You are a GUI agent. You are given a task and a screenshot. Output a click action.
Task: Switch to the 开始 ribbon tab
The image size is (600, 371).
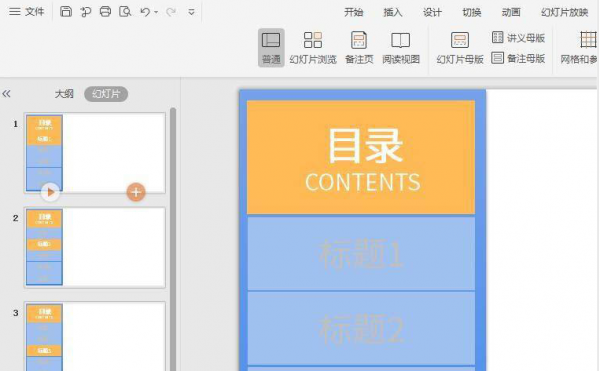tap(353, 12)
